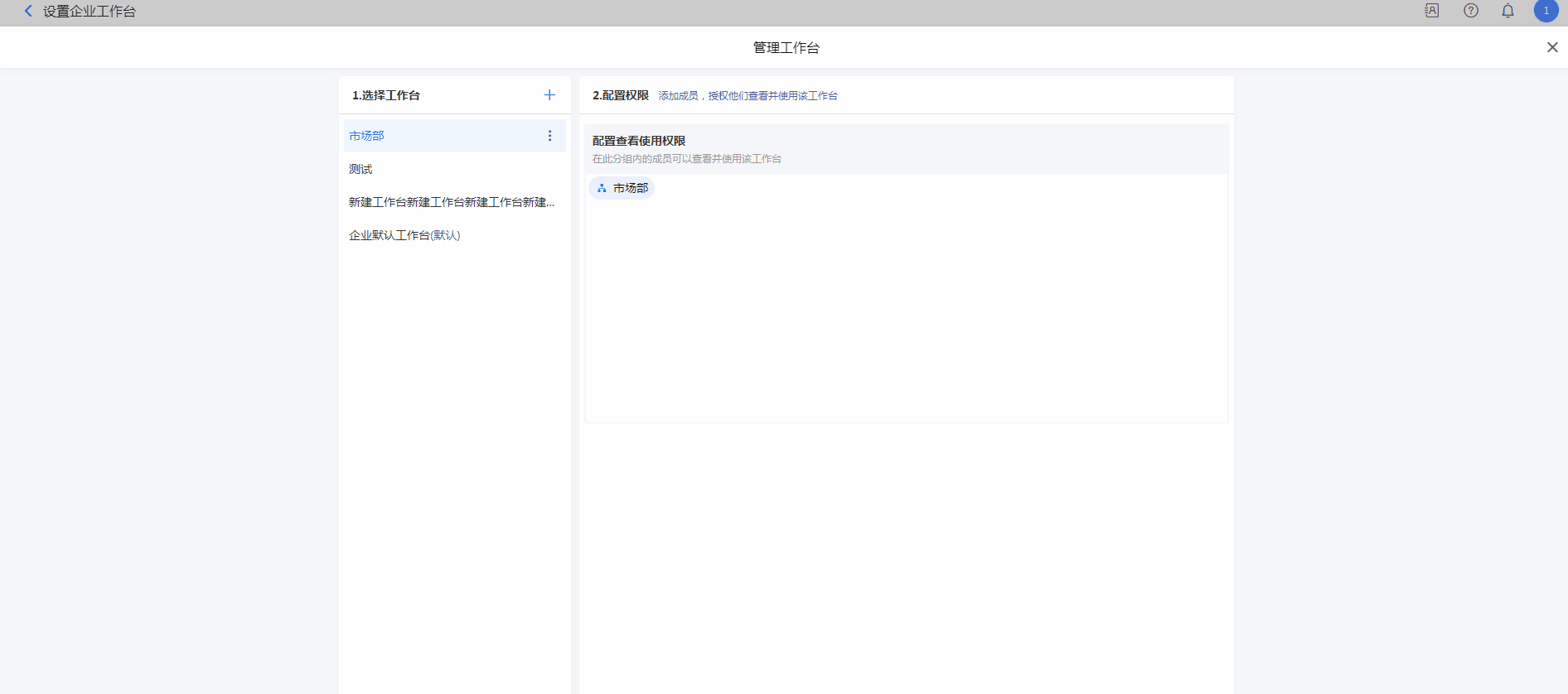1568x694 pixels.
Task: Close the 管理工作台 dialog
Action: 1551,47
